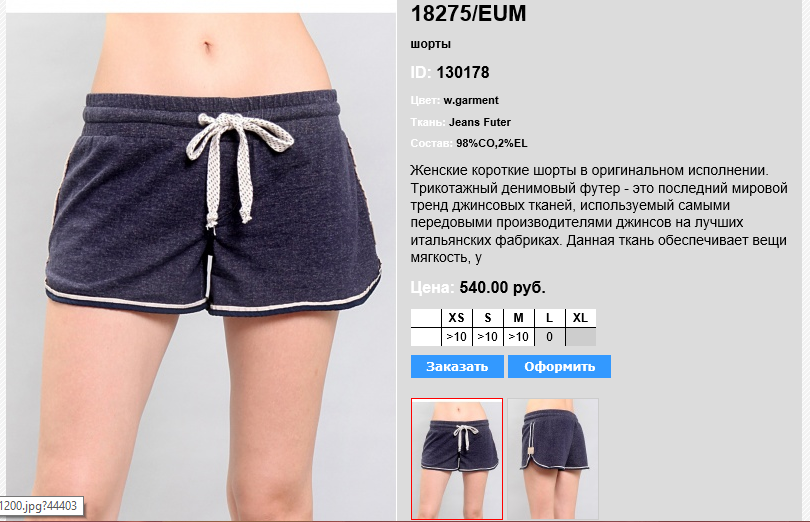Click the product title 18275/EUM
Image resolution: width=810 pixels, height=522 pixels.
point(468,13)
